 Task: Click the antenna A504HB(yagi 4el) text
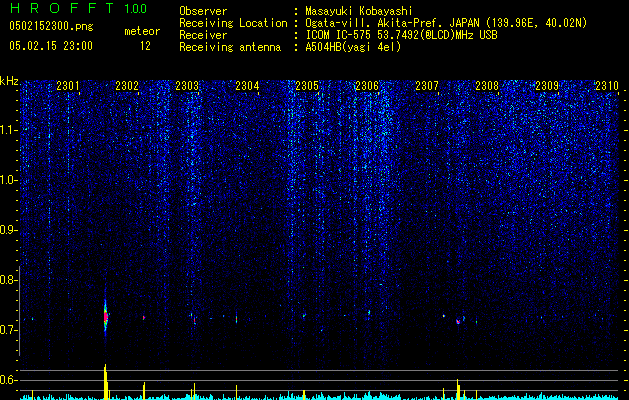pyautogui.click(x=353, y=47)
